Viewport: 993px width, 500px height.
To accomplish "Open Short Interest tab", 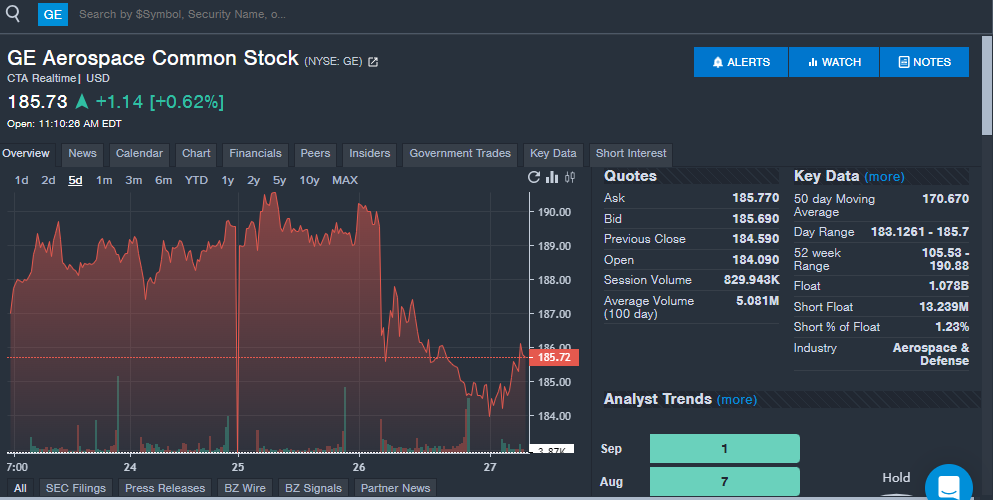I will (631, 154).
